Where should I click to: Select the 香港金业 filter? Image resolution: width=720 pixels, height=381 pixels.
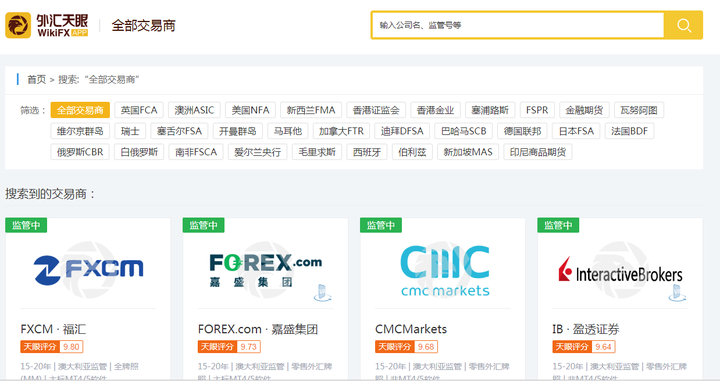(x=435, y=110)
